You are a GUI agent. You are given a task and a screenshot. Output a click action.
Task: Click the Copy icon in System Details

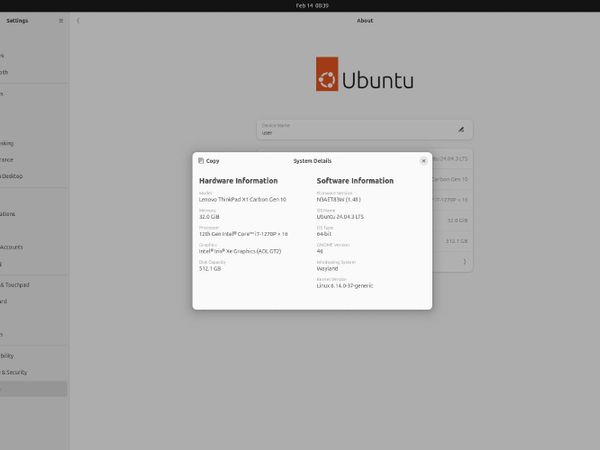[202, 160]
